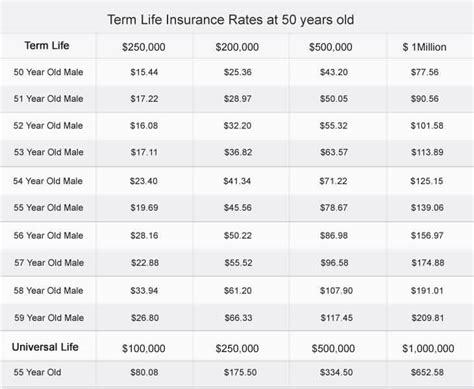Image resolution: width=474 pixels, height=389 pixels.
Task: Click the $45.56 rate cell
Action: [x=238, y=208]
